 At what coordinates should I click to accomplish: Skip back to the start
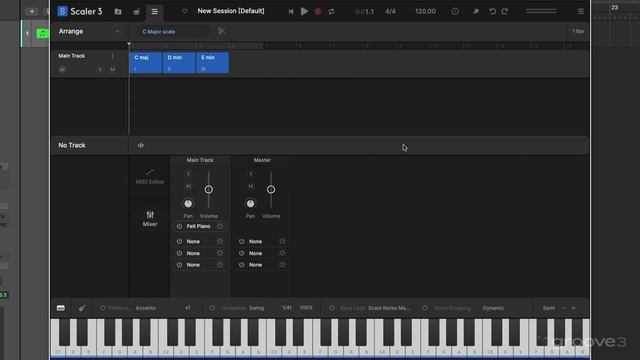tap(291, 11)
